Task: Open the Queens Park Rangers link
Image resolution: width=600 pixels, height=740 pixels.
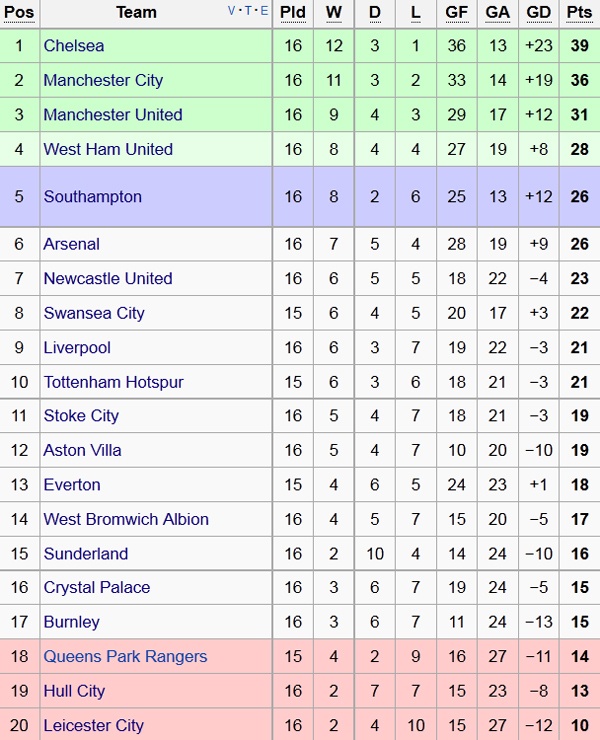Action: (125, 656)
